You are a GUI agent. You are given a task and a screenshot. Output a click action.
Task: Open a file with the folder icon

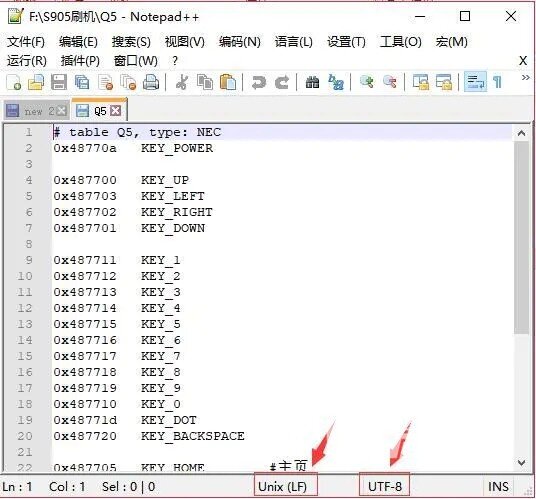click(36, 82)
